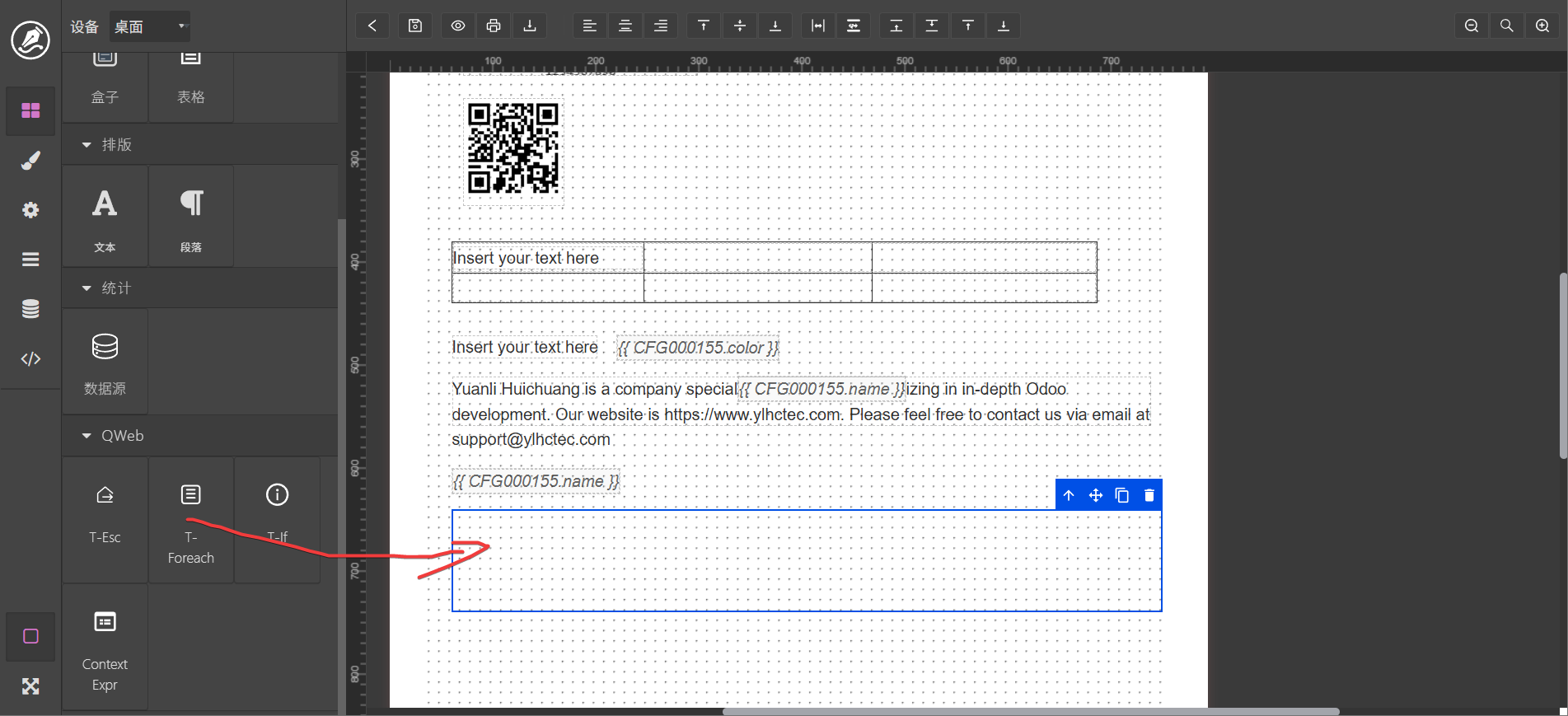Open the brush style tab in the sidebar
Image resolution: width=1568 pixels, height=716 pixels.
point(30,161)
